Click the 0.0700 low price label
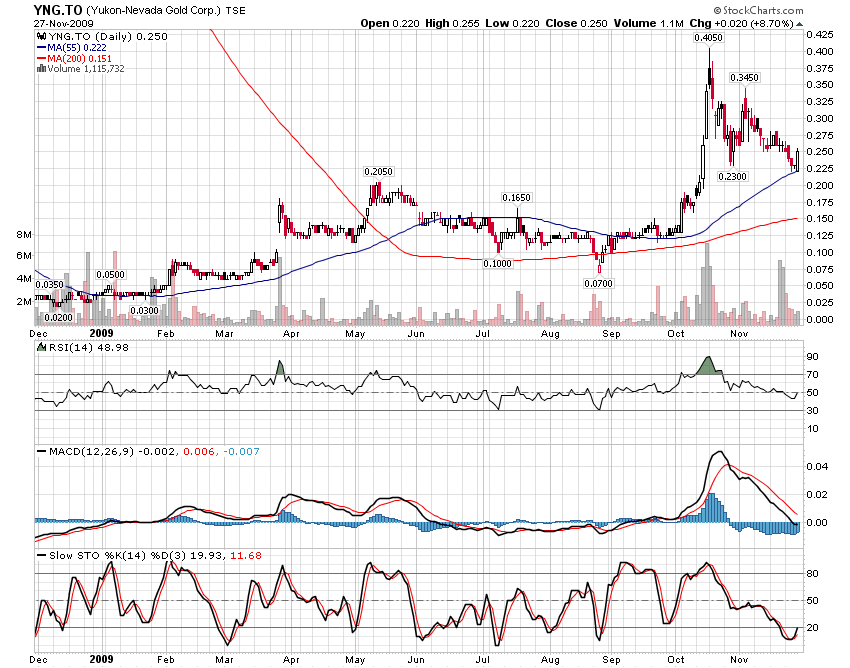 click(598, 283)
